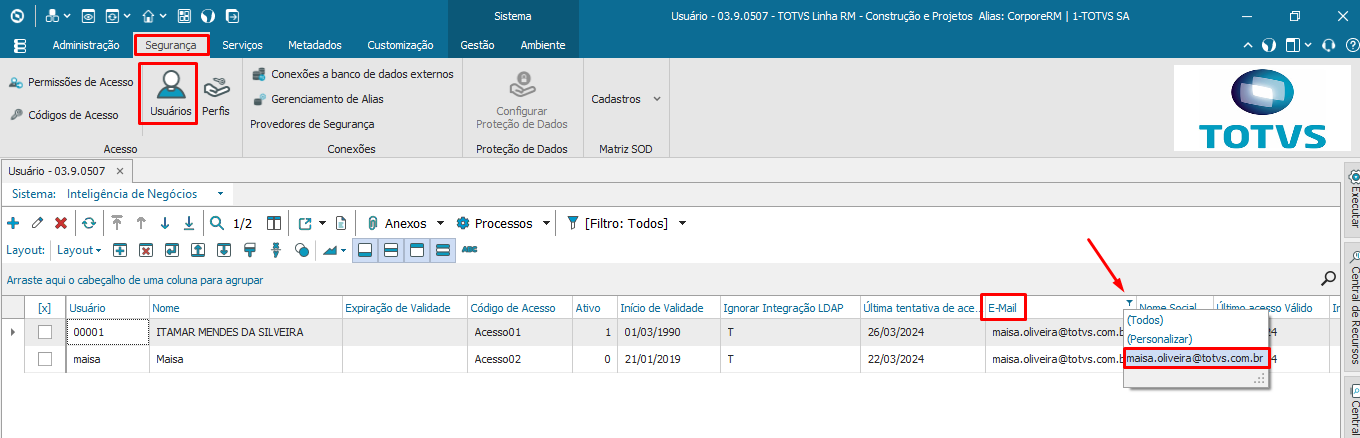Screen dimensions: 1360x438
Task: Expand the Cadastros dropdown in ribbon
Action: point(657,99)
